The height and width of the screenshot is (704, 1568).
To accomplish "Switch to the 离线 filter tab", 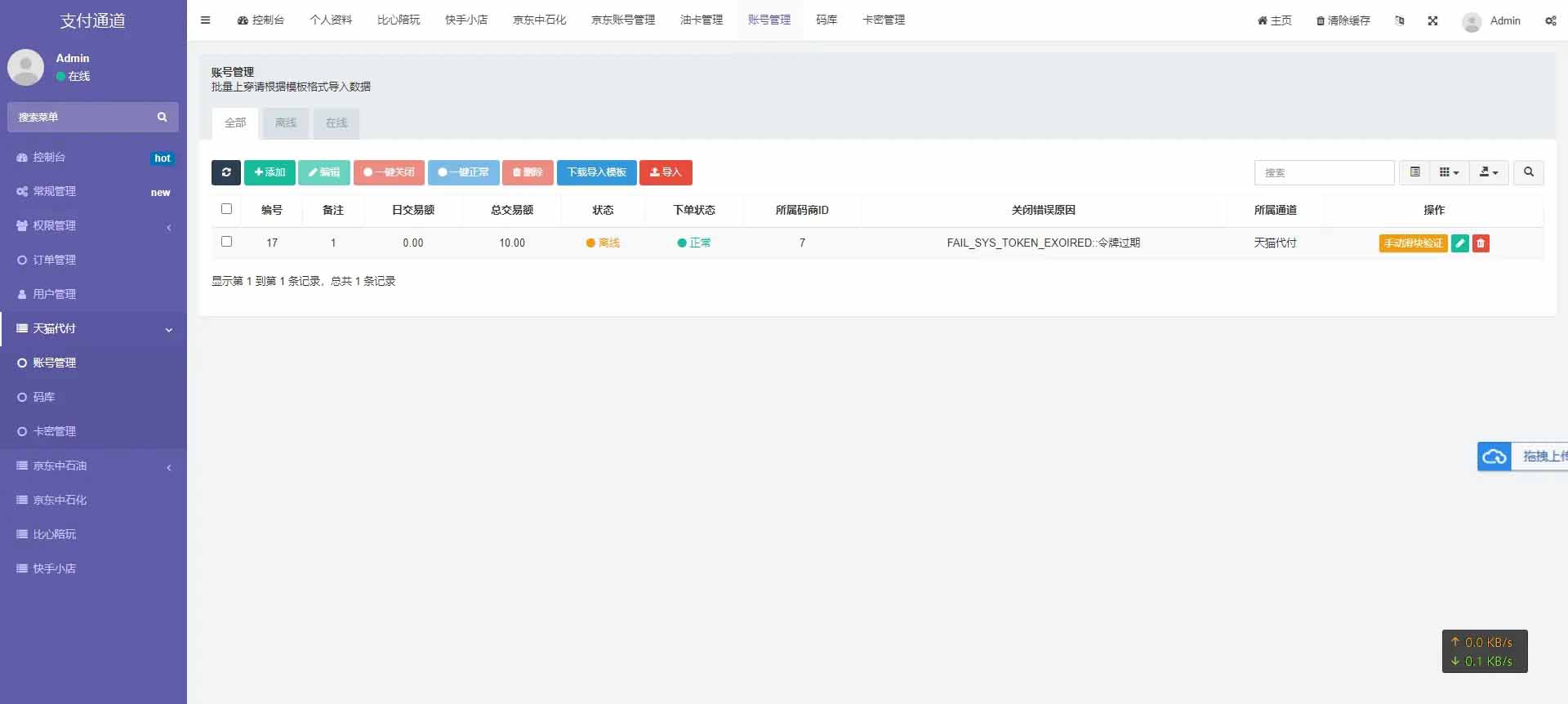I will (x=286, y=123).
